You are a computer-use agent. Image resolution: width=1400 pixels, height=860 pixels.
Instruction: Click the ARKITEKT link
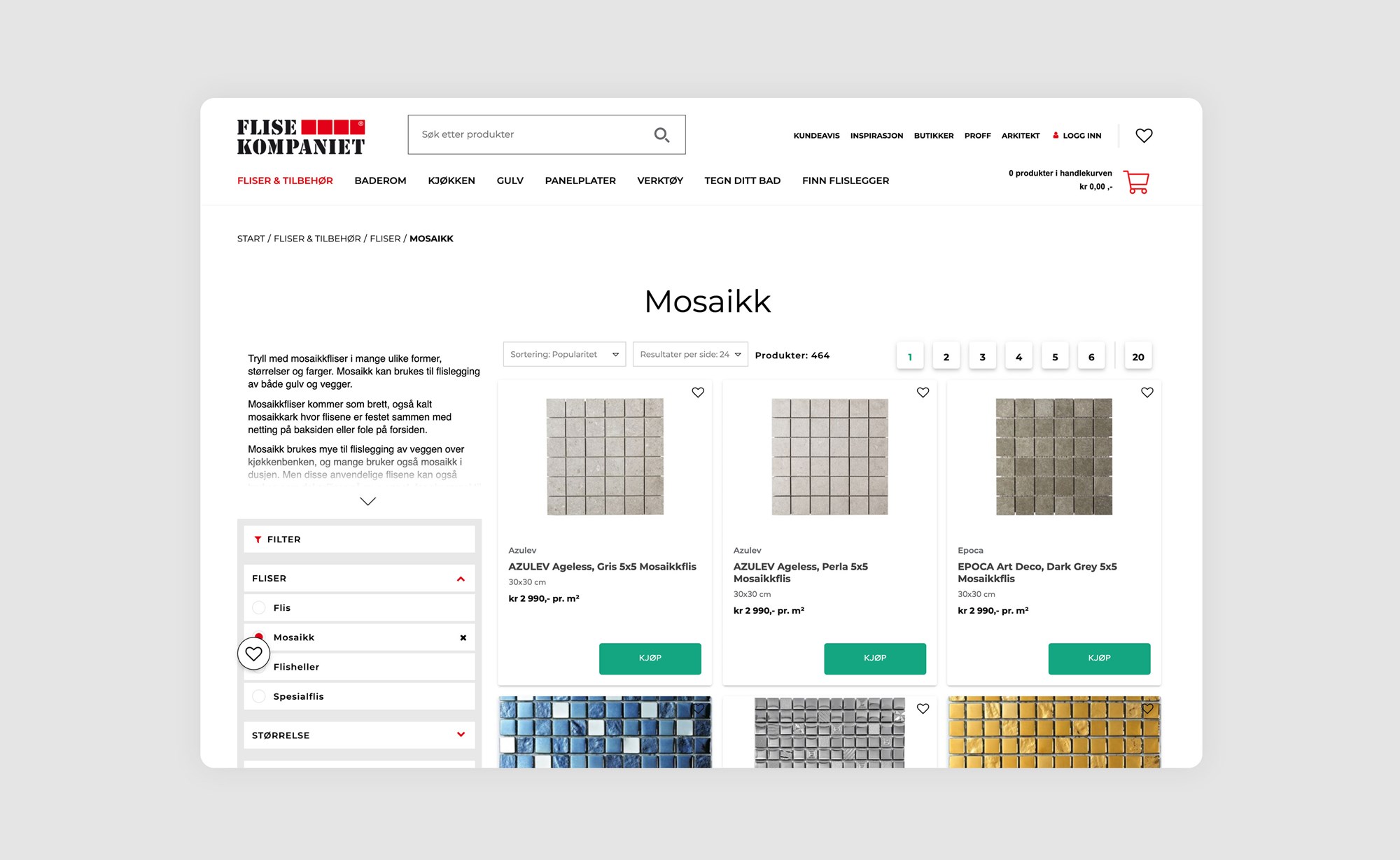coord(1021,136)
